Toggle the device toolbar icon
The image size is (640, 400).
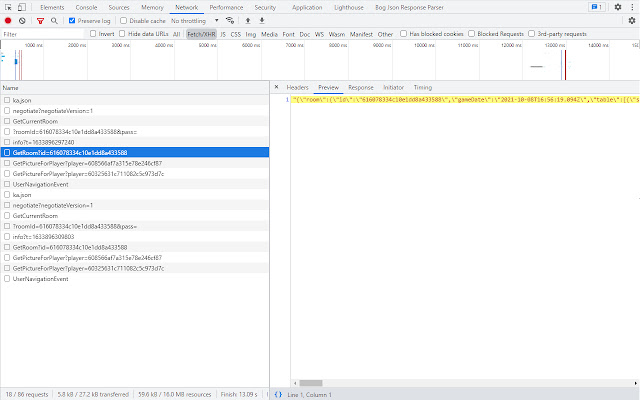tap(22, 7)
